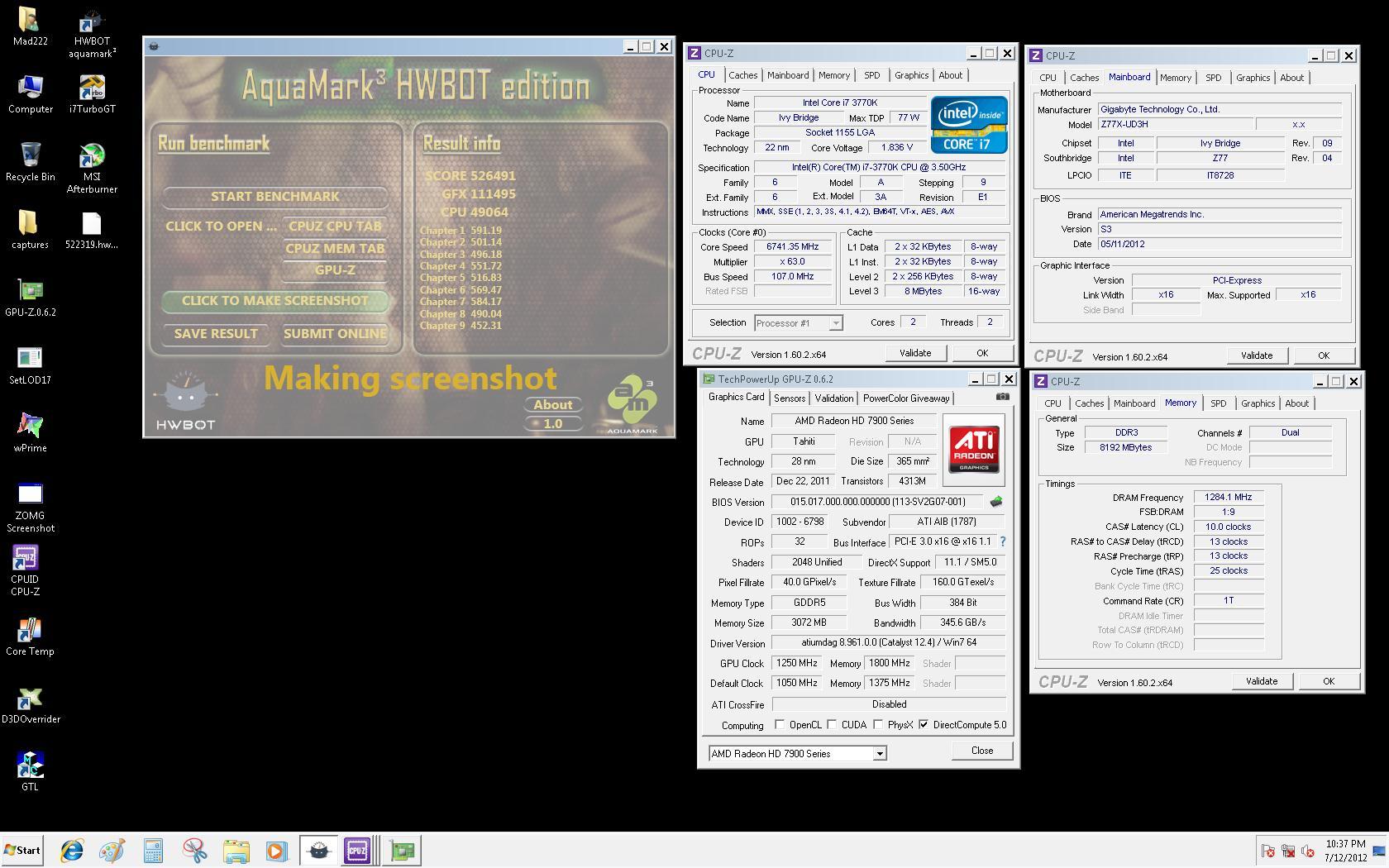Switch to GPU-Z taskbar button
This screenshot has width=1389, height=868.
[x=403, y=851]
